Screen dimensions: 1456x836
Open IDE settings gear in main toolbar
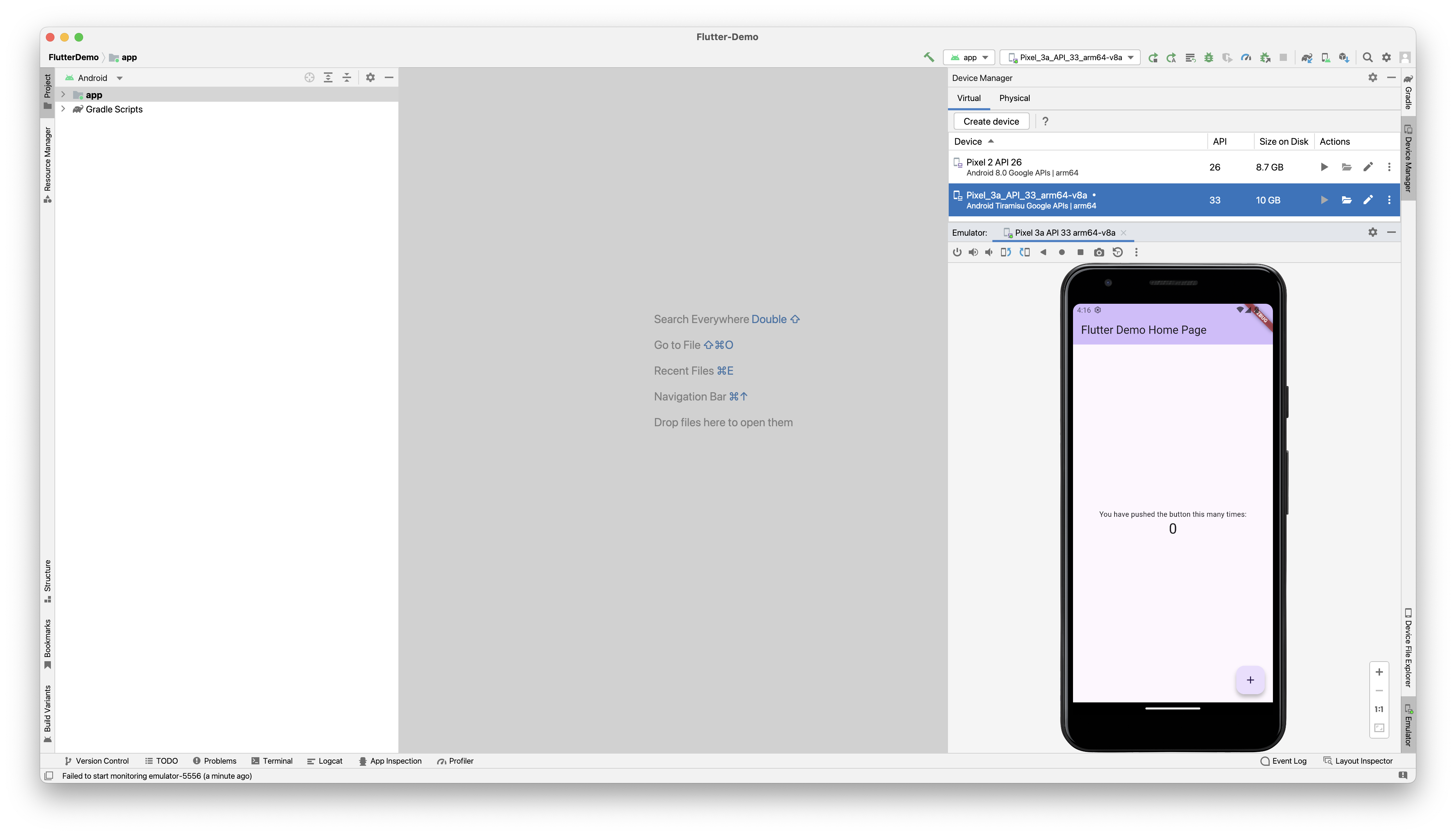1386,57
